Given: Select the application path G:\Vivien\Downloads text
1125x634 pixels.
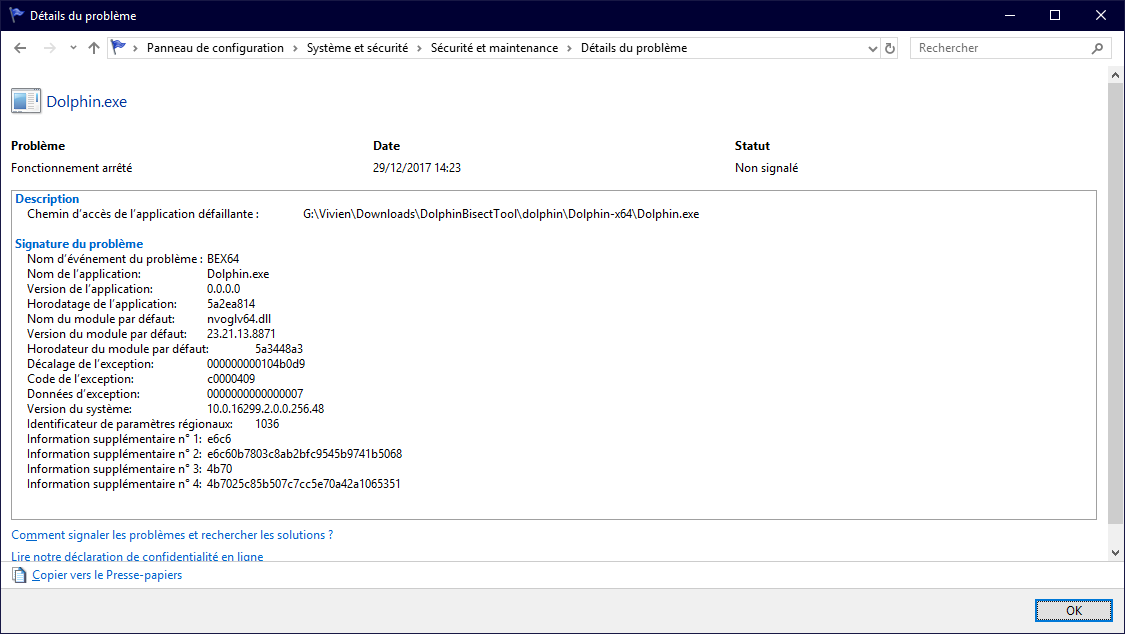Looking at the screenshot, I should (501, 214).
